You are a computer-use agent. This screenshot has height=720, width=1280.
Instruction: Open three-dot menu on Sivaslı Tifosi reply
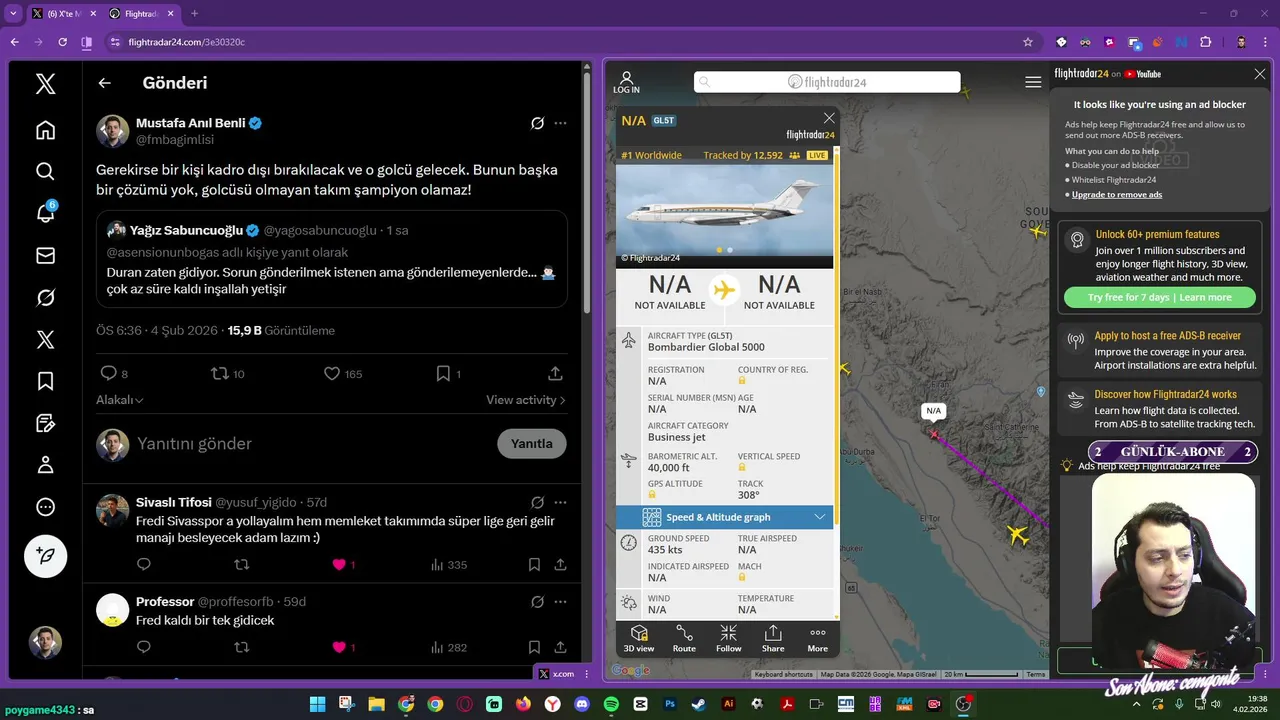point(560,502)
